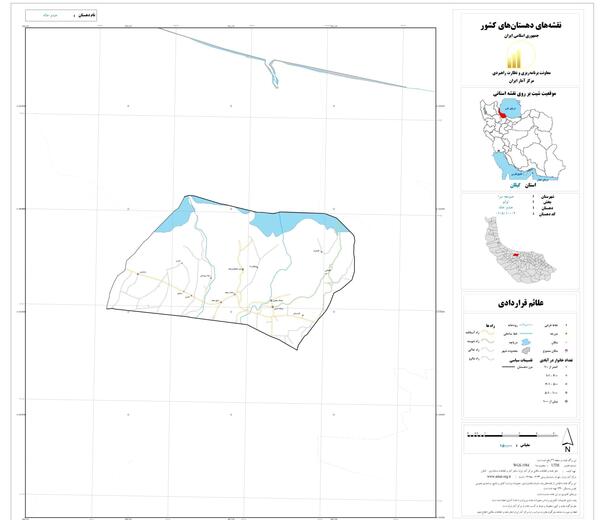
Task: Click the 'UTM' projection text
Action: (555, 465)
